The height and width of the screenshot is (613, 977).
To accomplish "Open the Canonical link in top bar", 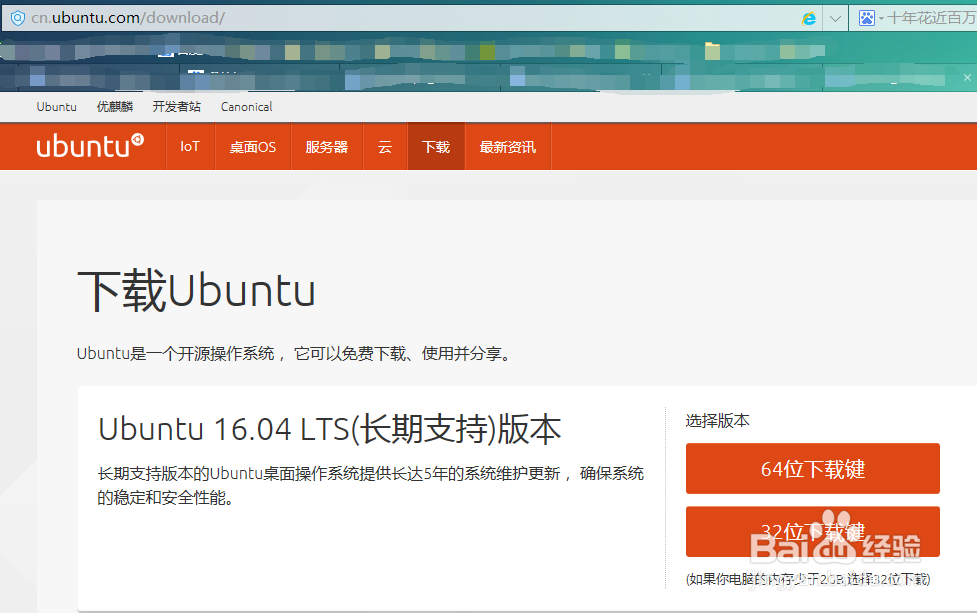I will coord(247,107).
